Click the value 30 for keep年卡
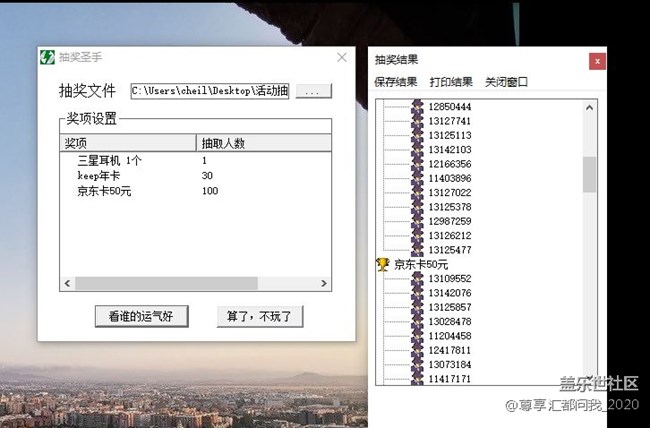Viewport: 650px width, 428px height. coord(207,176)
